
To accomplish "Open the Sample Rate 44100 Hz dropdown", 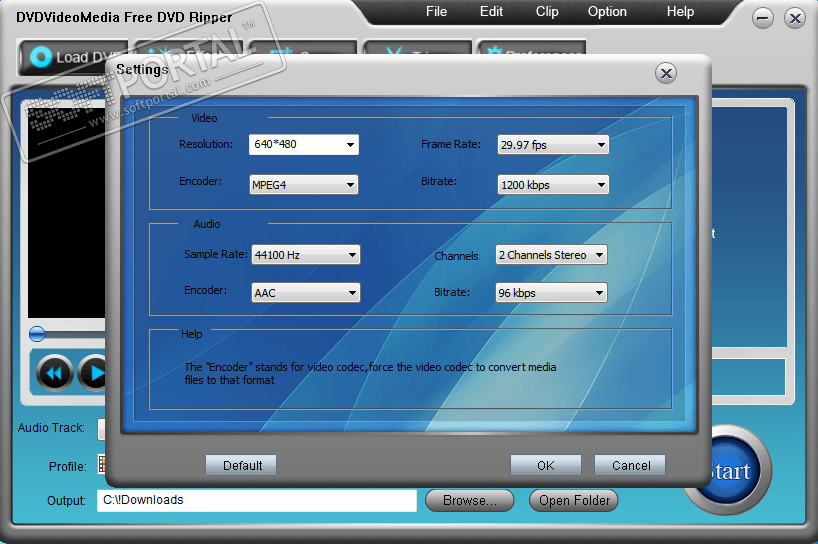I will click(x=306, y=255).
